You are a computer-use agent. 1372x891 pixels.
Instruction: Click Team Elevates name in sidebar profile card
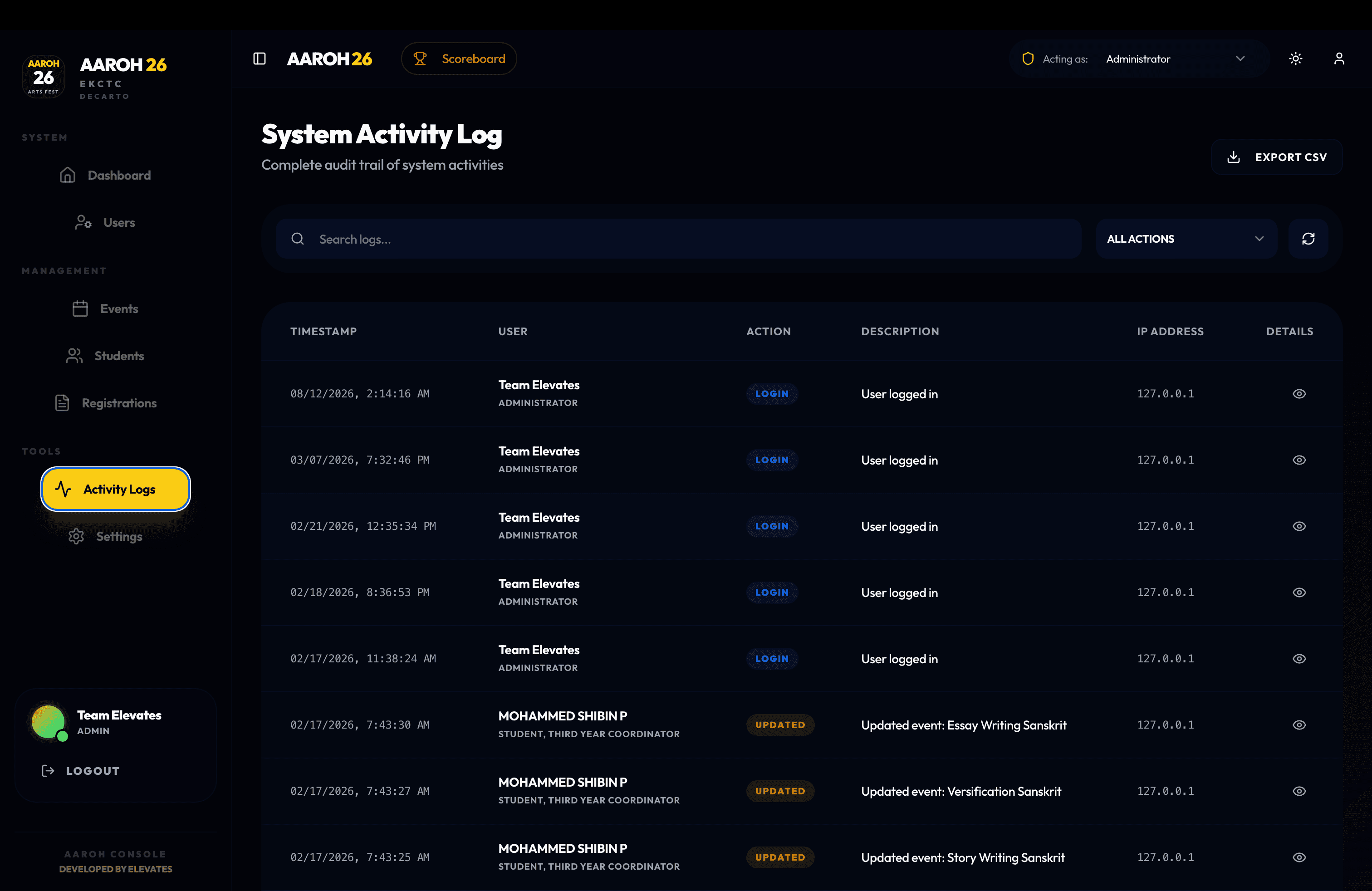(119, 715)
